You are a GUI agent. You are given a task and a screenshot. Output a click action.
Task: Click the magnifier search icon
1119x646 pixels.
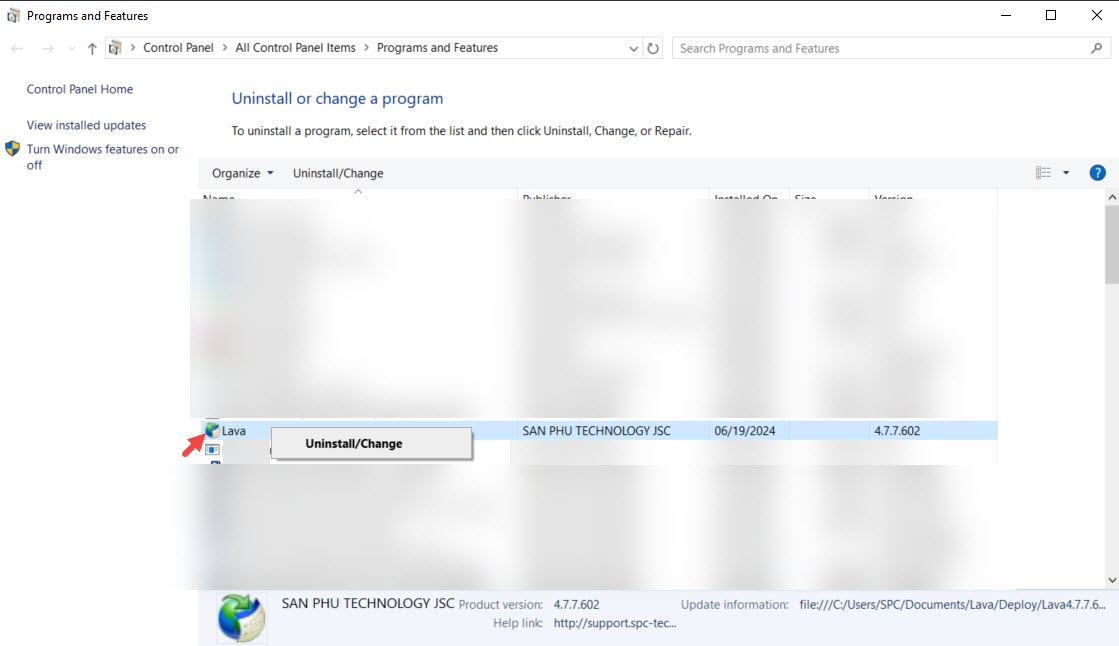(x=1097, y=48)
